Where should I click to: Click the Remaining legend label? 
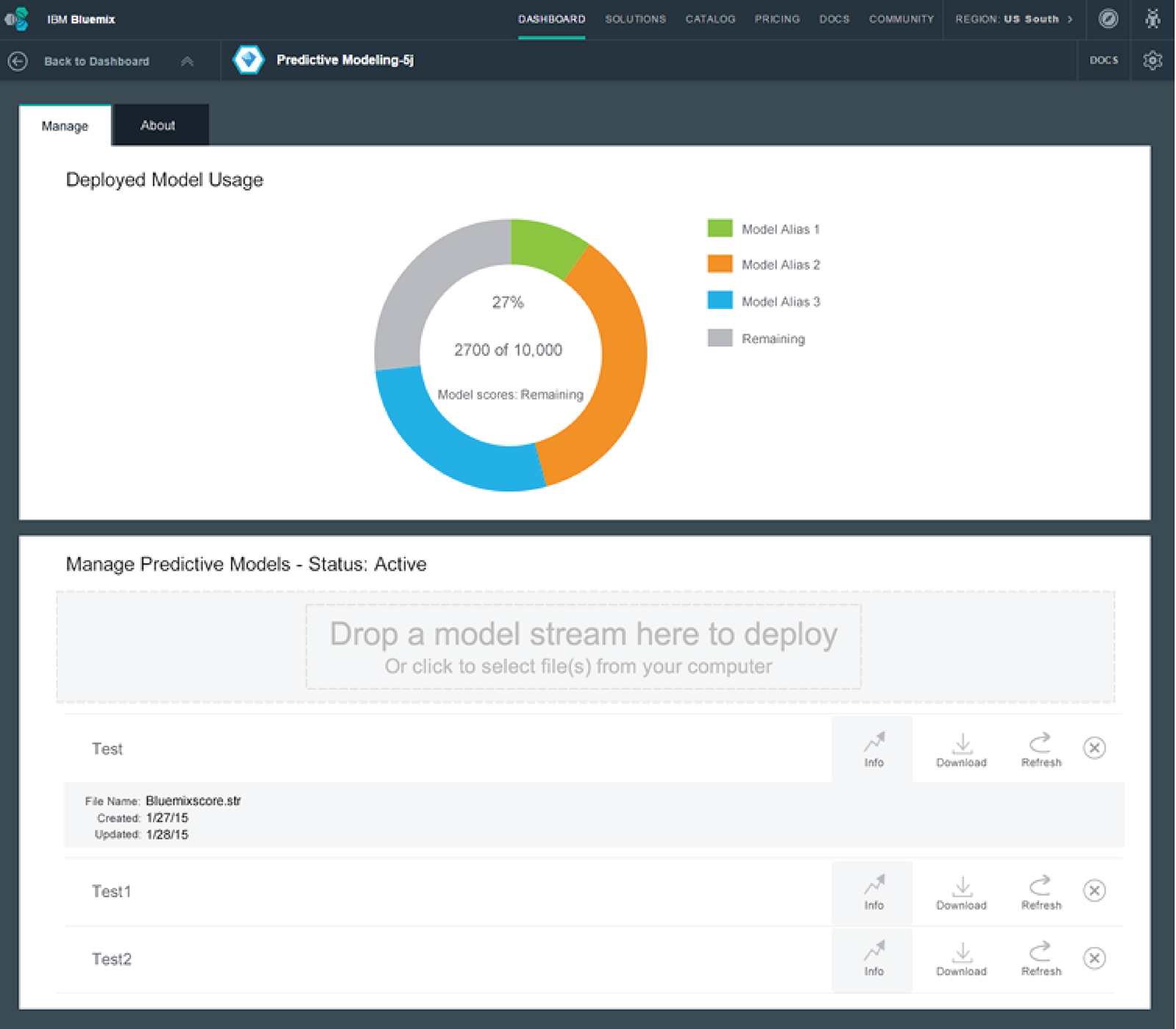773,339
